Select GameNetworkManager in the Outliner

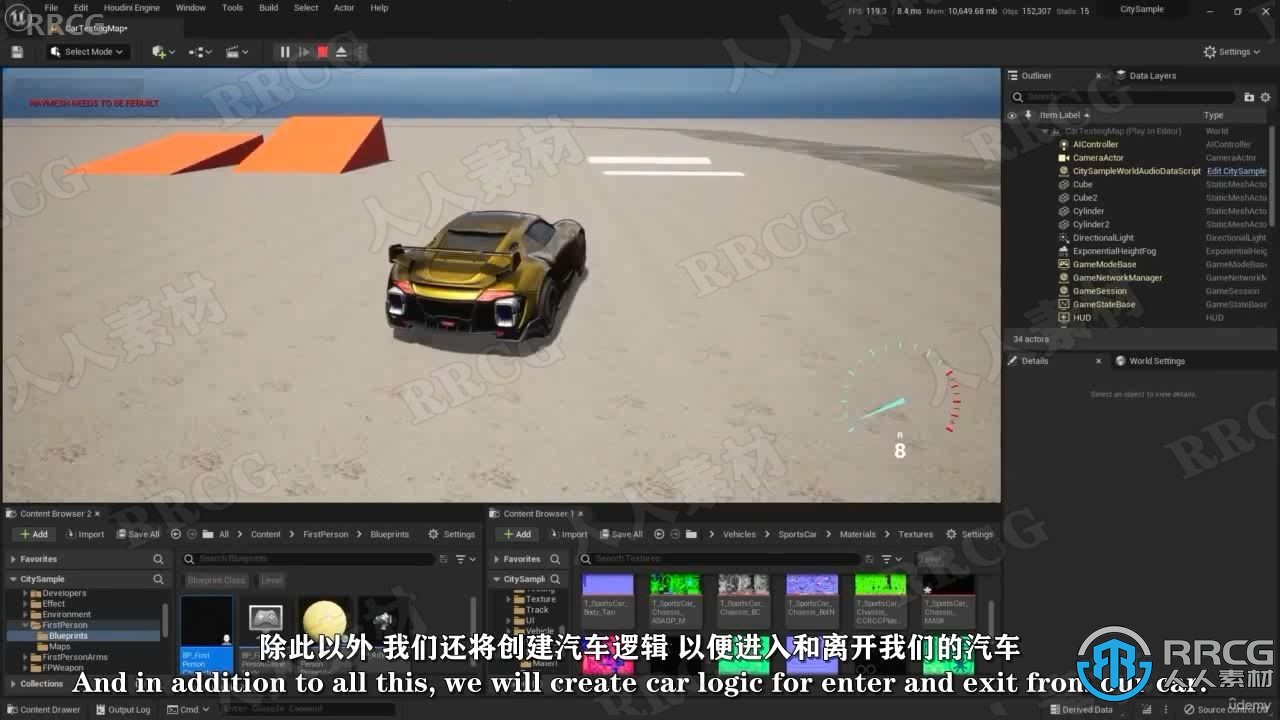click(1117, 278)
